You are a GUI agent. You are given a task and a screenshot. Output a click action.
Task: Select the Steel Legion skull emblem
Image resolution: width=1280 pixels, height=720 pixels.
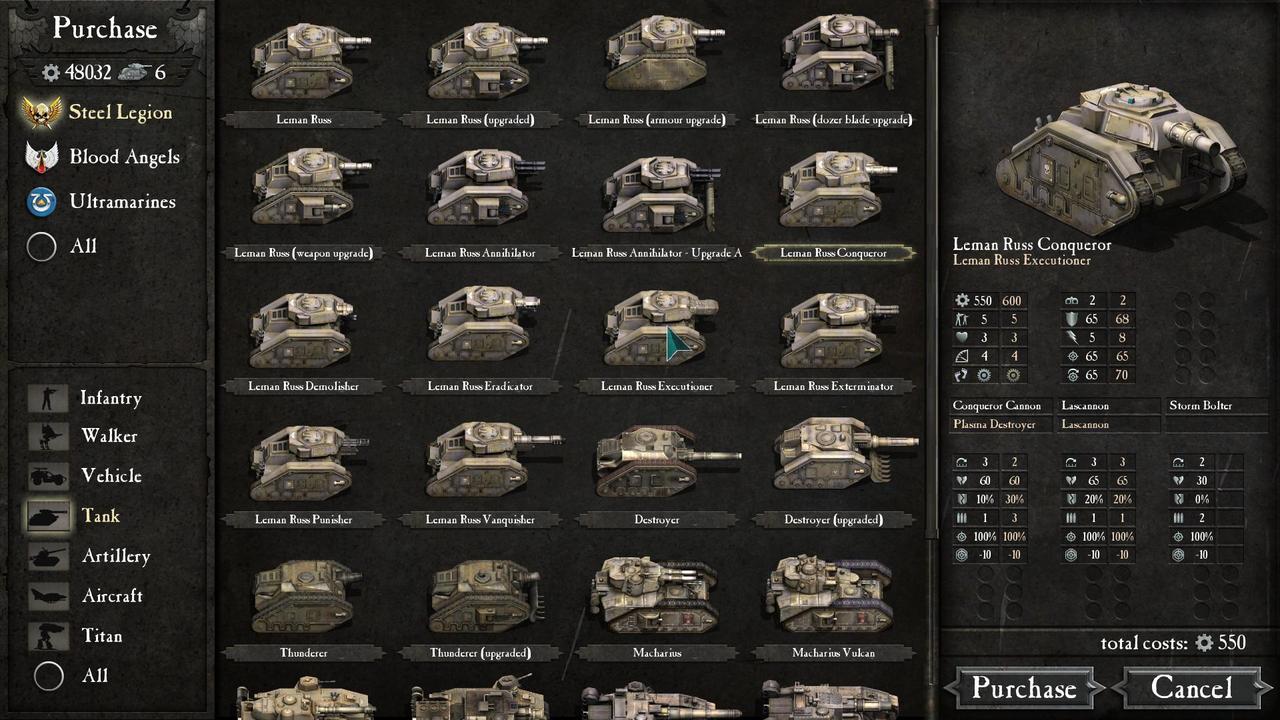pyautogui.click(x=42, y=113)
